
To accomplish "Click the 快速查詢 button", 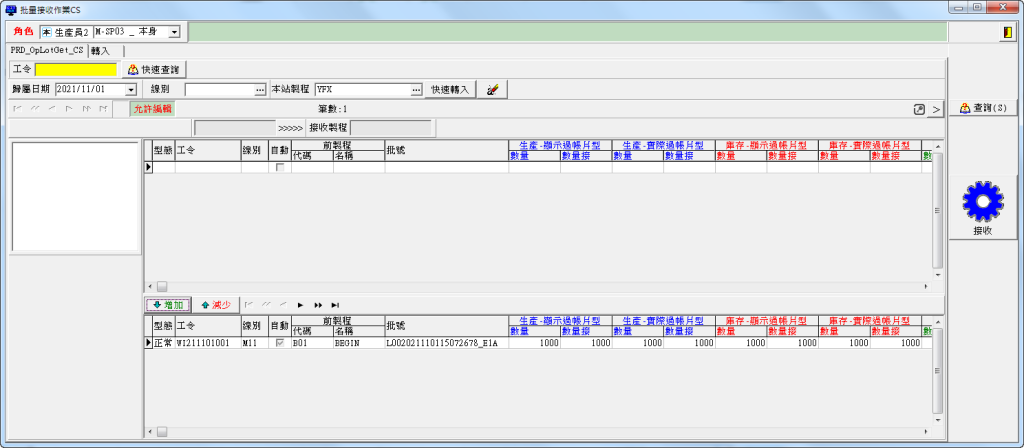I will tap(157, 70).
